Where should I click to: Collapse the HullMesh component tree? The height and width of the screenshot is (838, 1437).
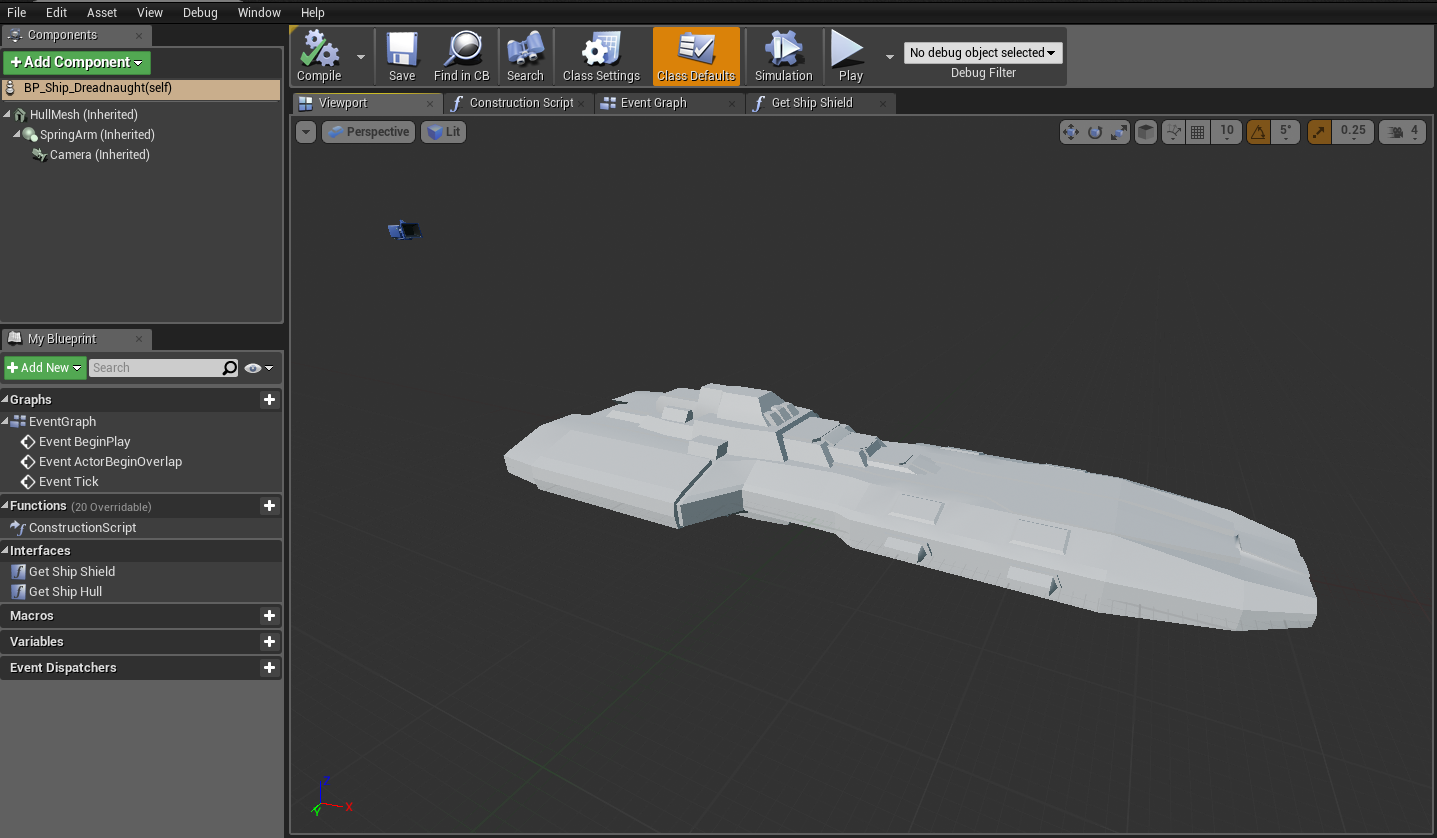coord(8,115)
